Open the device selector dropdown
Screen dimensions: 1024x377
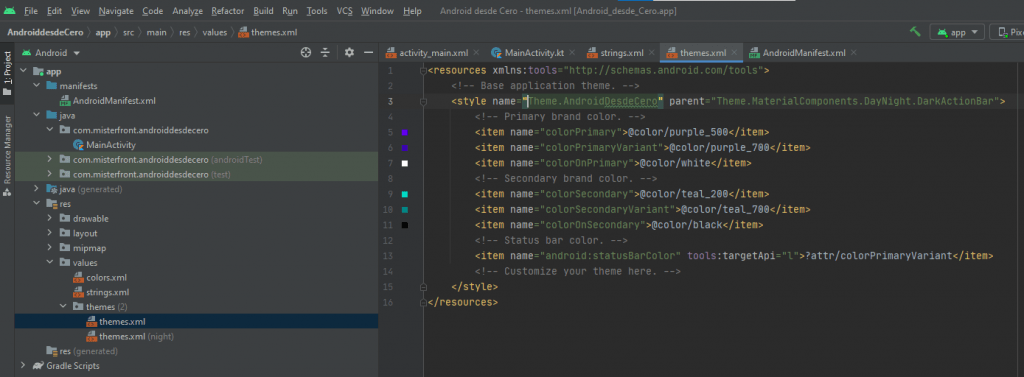click(1008, 32)
